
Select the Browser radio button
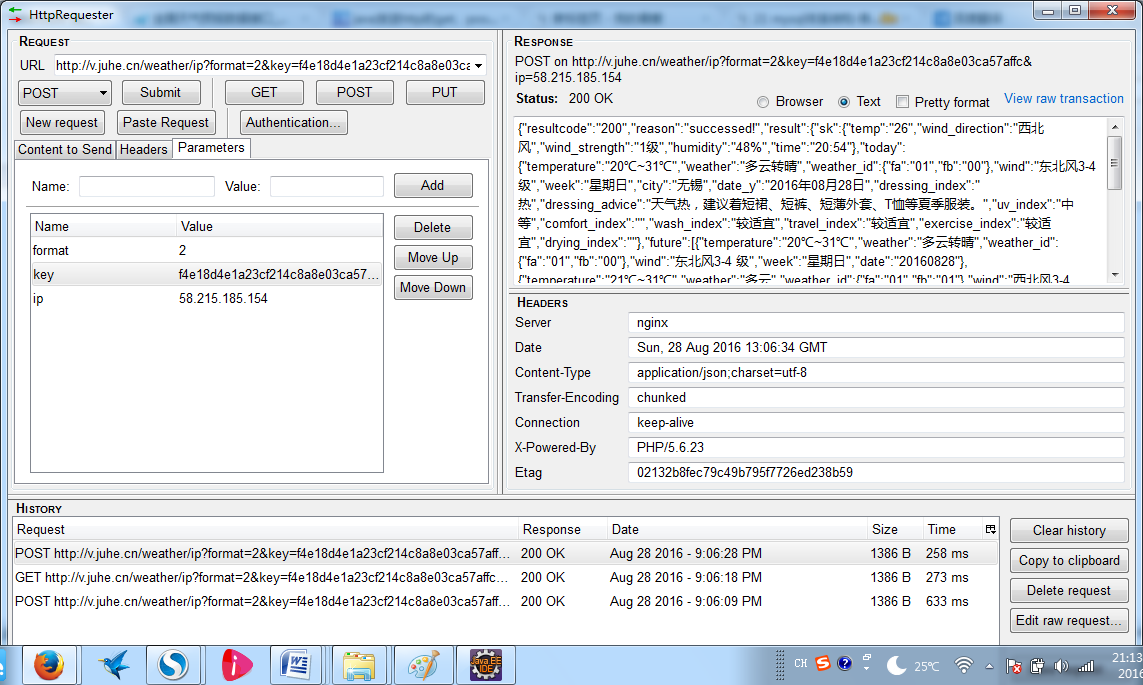pyautogui.click(x=762, y=102)
